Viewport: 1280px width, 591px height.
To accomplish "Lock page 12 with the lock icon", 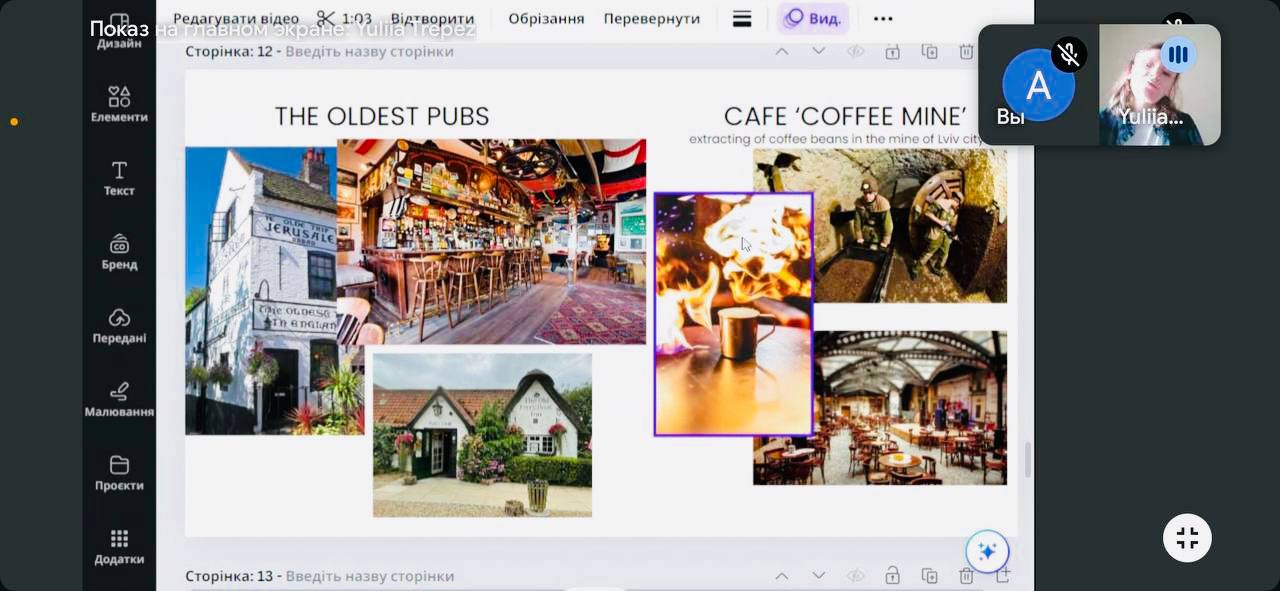I will click(892, 51).
